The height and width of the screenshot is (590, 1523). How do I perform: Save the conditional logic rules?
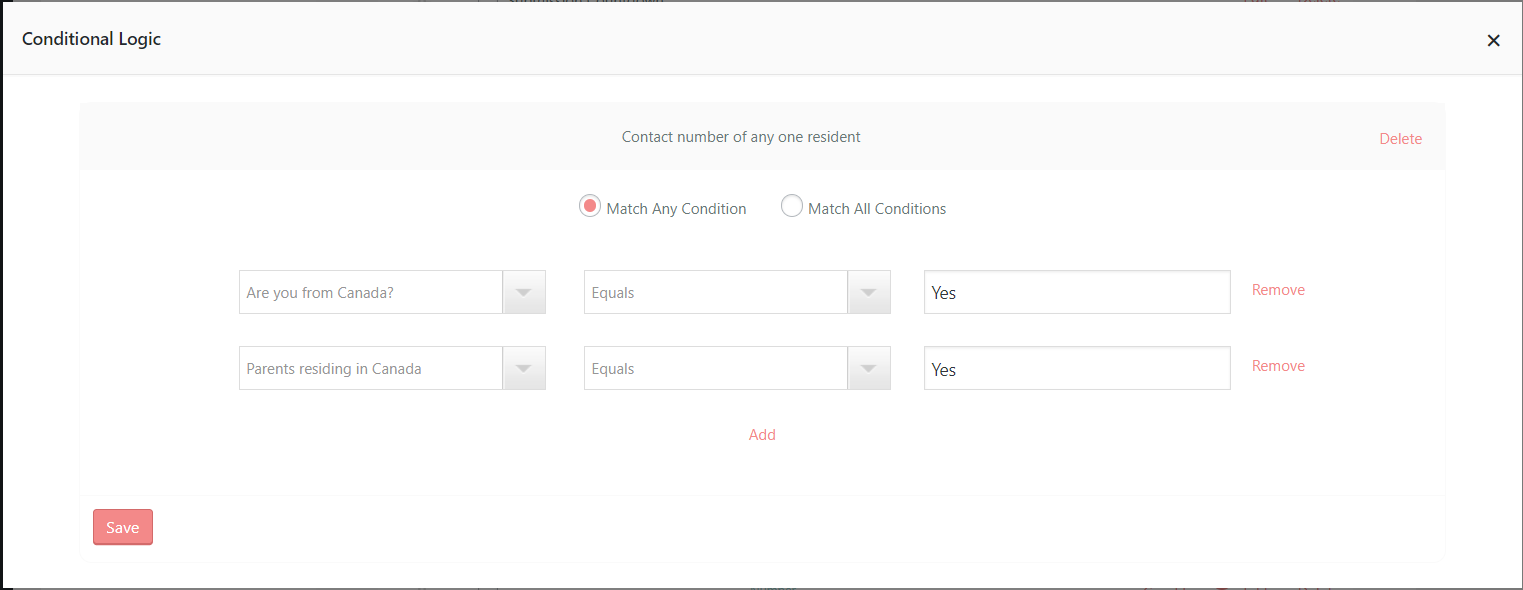click(122, 527)
